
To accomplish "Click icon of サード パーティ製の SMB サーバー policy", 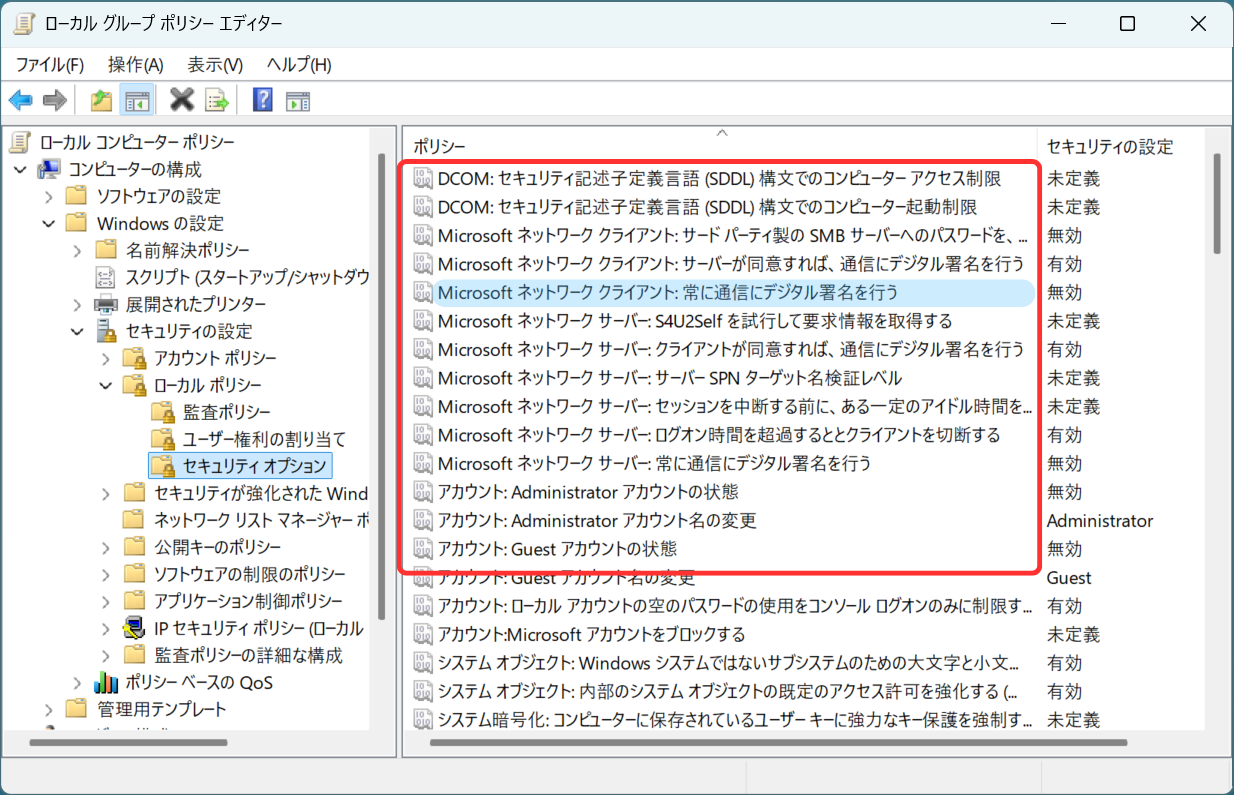I will (422, 236).
